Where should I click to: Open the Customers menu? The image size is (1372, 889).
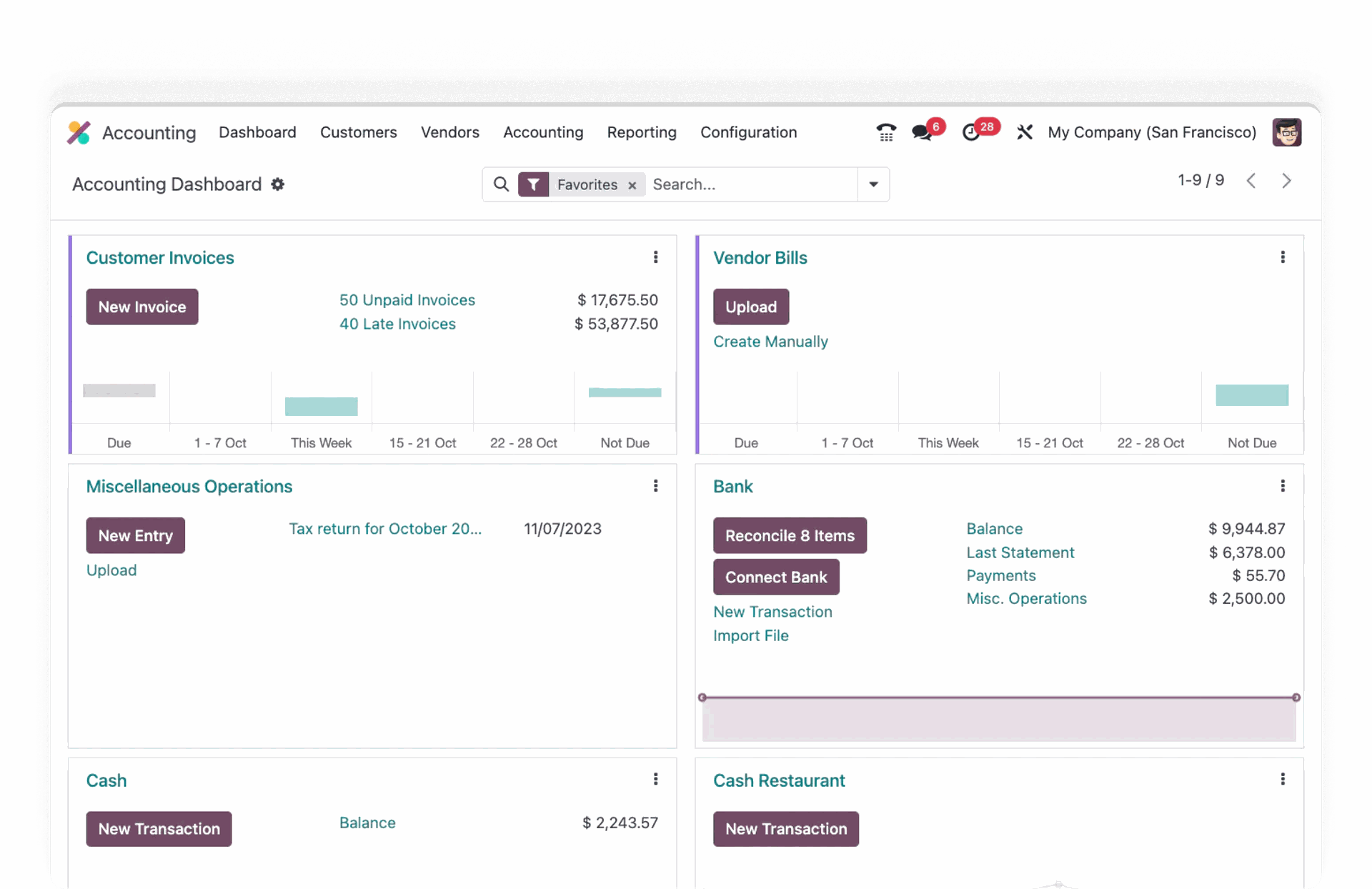358,132
